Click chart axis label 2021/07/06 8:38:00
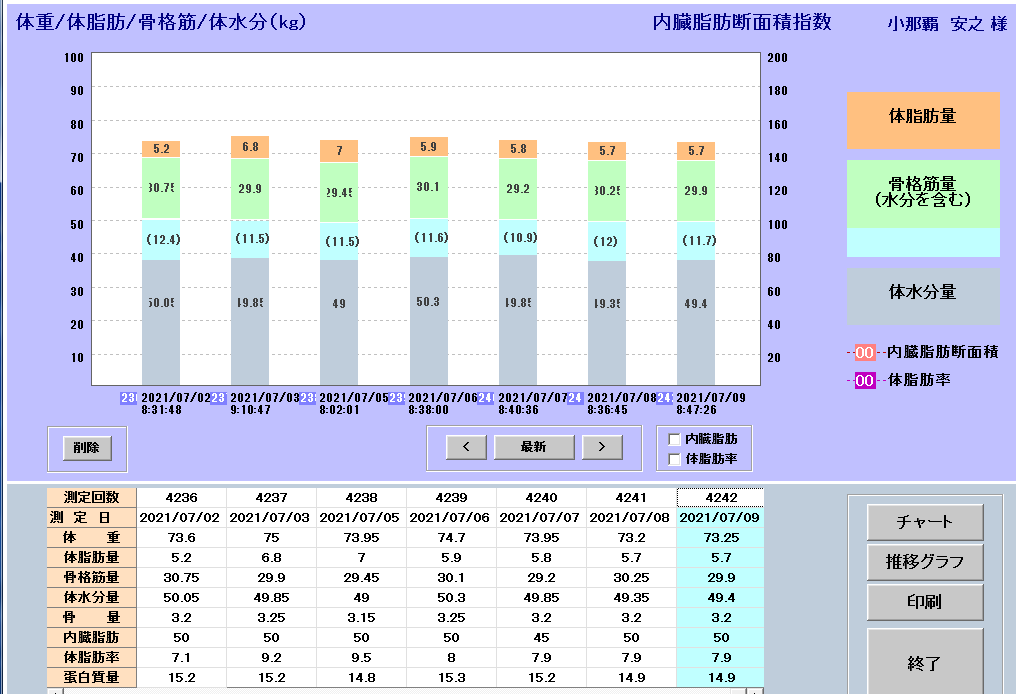The height and width of the screenshot is (694, 1017). pyautogui.click(x=443, y=403)
